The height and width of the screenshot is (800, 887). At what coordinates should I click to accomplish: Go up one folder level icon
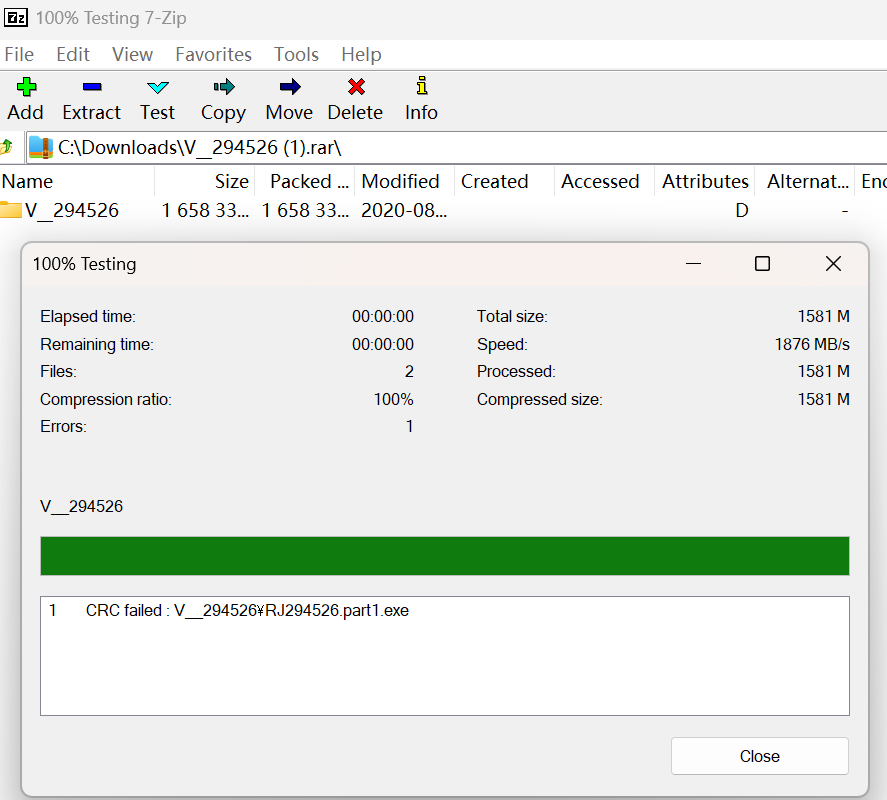point(8,148)
